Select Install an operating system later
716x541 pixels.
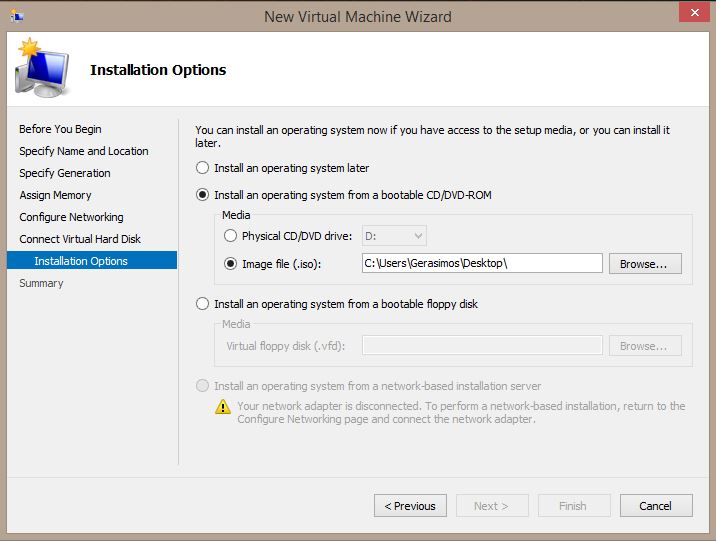pyautogui.click(x=202, y=168)
